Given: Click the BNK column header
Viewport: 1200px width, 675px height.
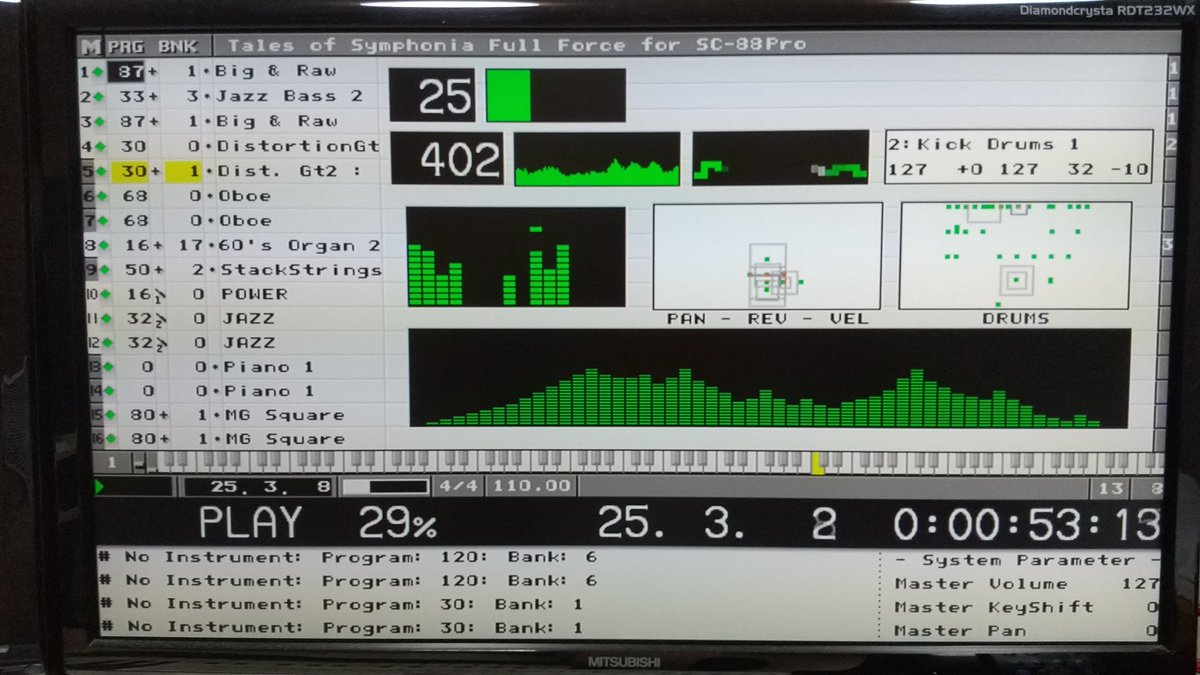Looking at the screenshot, I should coord(177,46).
